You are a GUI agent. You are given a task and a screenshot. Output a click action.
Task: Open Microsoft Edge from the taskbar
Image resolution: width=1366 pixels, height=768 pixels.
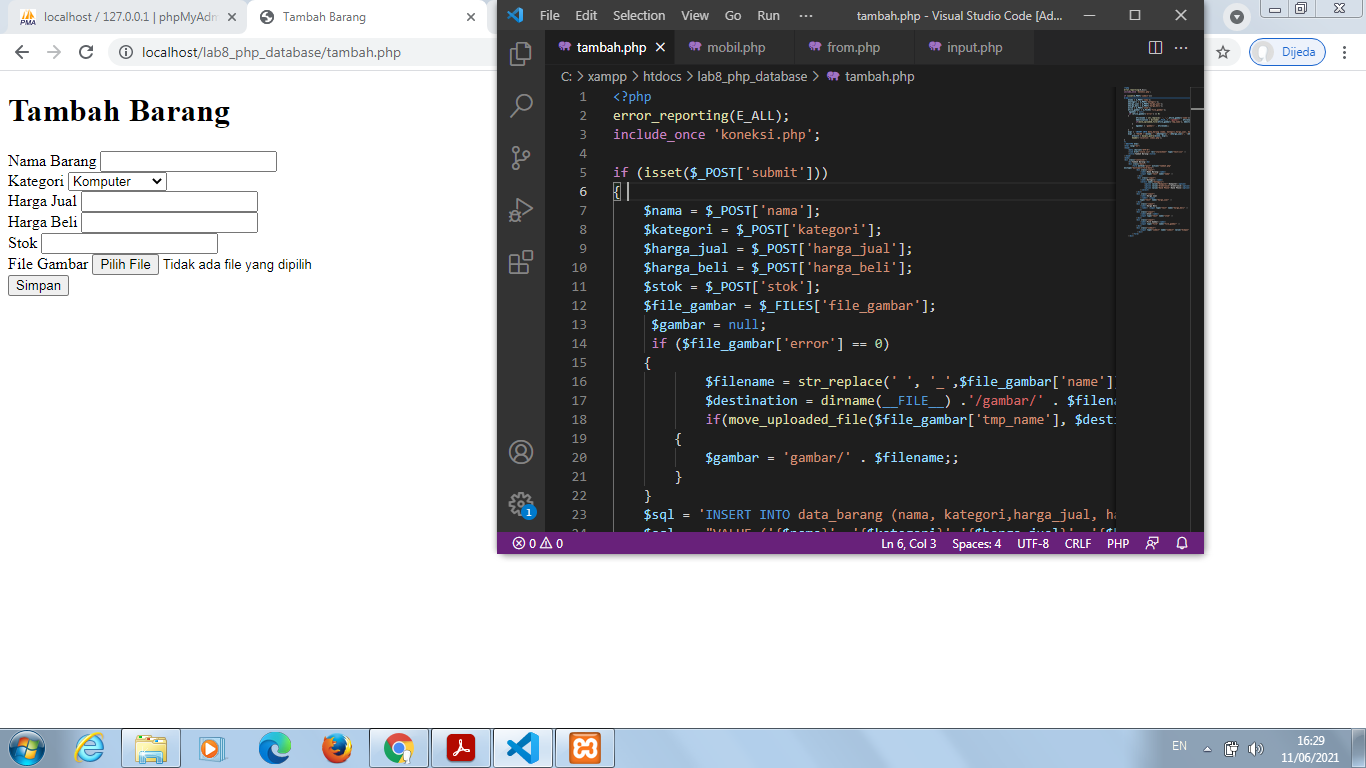click(x=275, y=748)
